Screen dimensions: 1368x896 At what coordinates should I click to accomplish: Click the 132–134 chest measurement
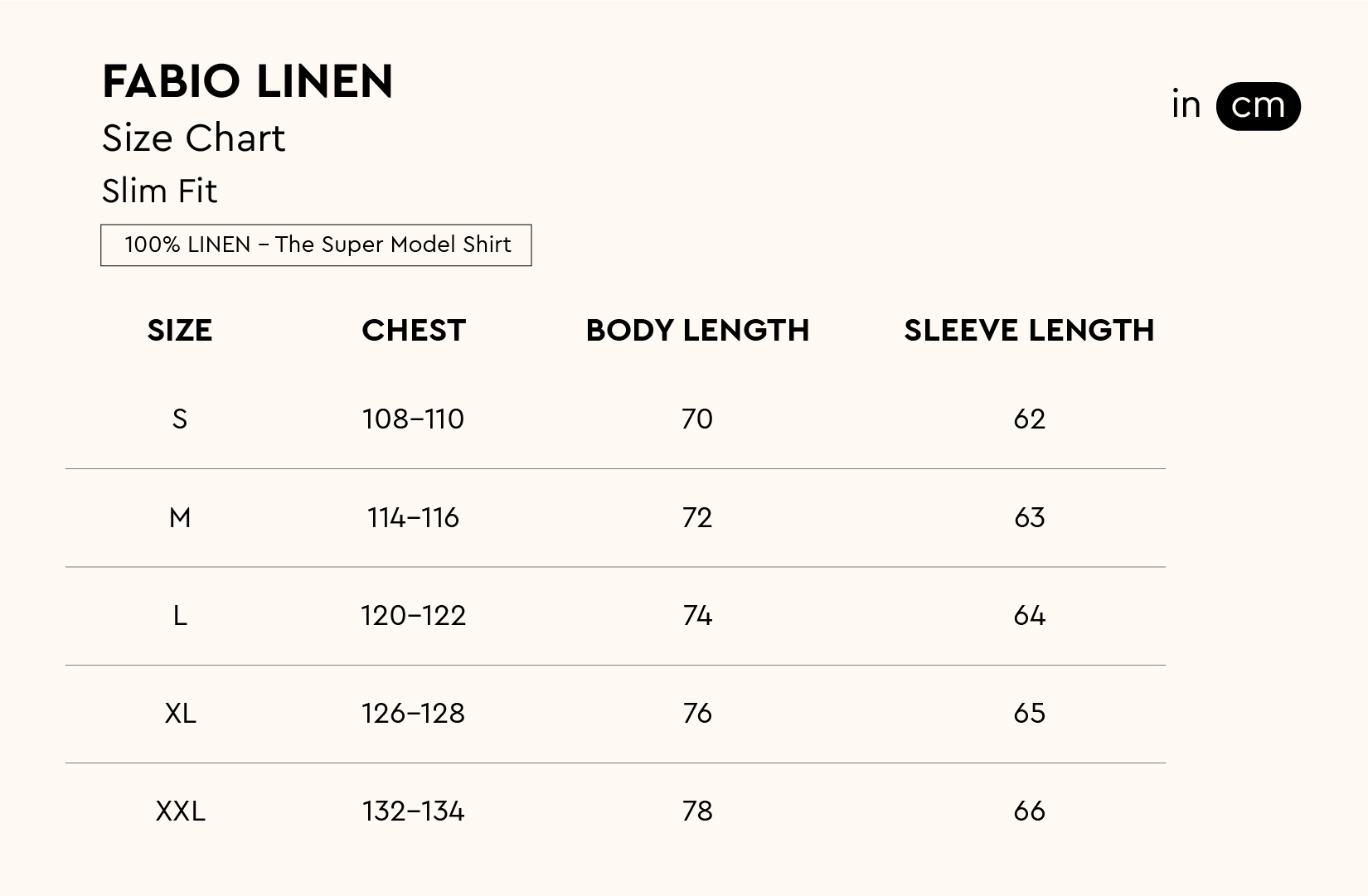pyautogui.click(x=413, y=811)
